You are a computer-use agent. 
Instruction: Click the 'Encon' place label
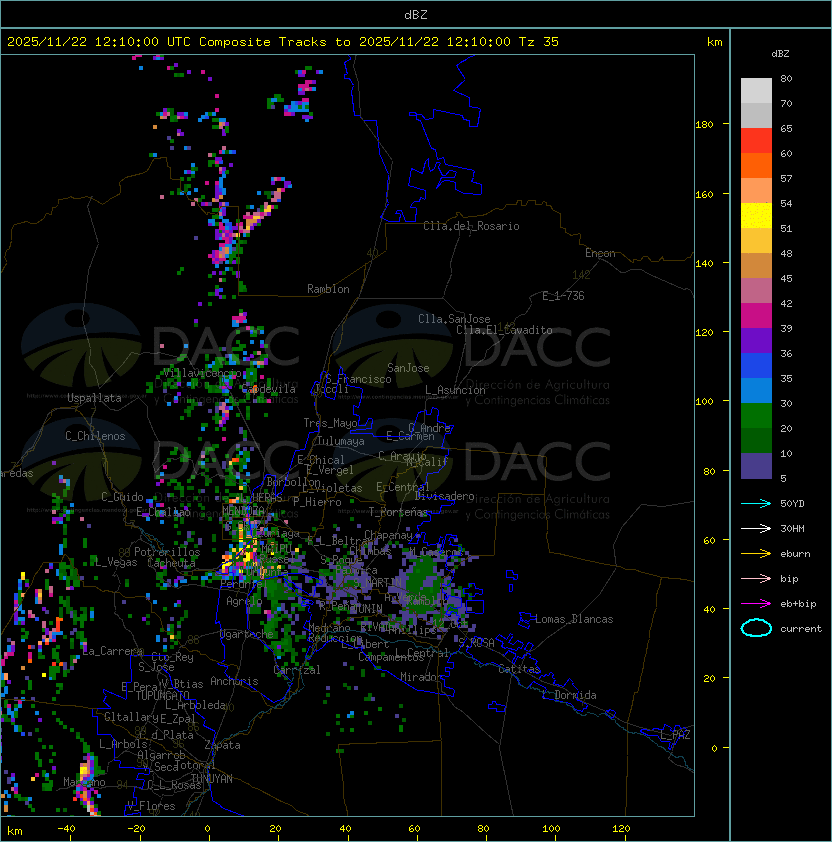600,253
